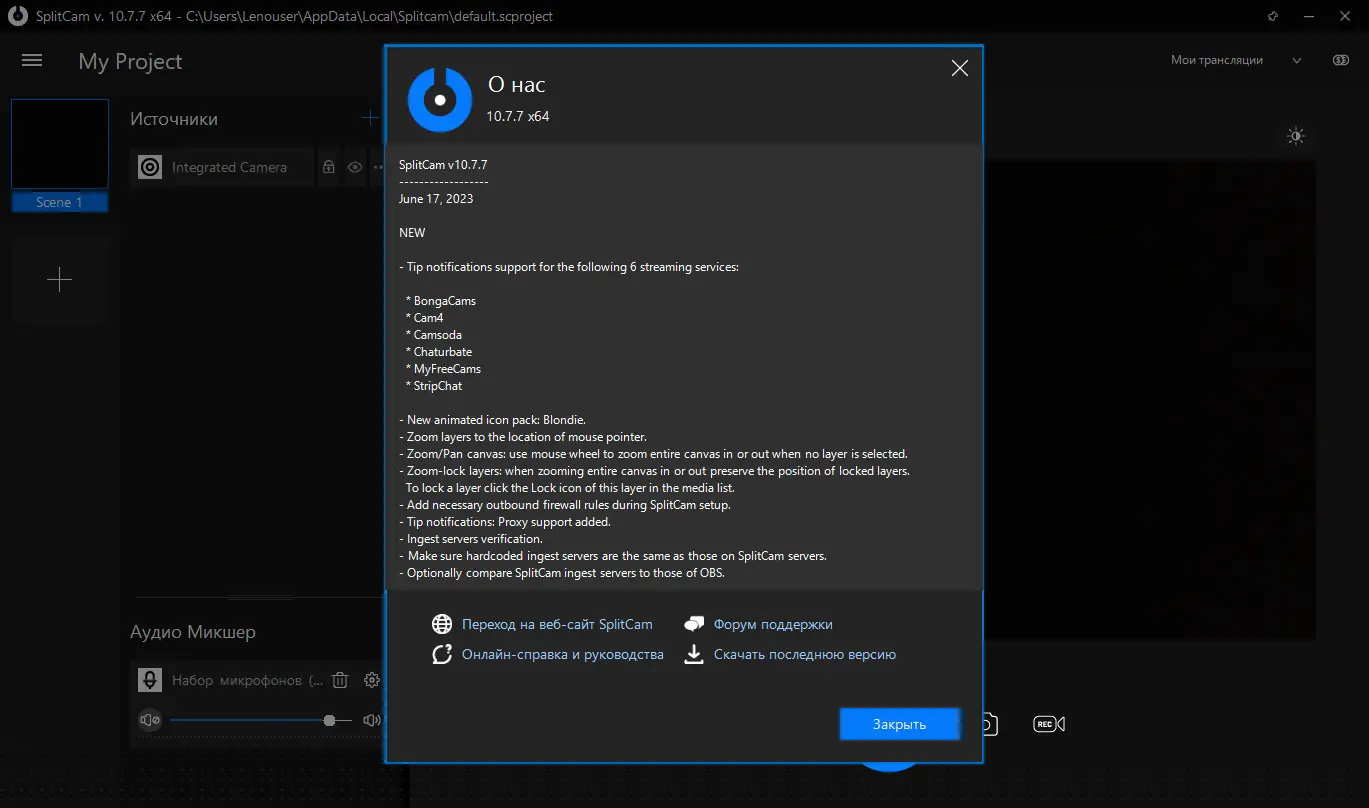Click the Camsoda list entry

[x=438, y=335]
